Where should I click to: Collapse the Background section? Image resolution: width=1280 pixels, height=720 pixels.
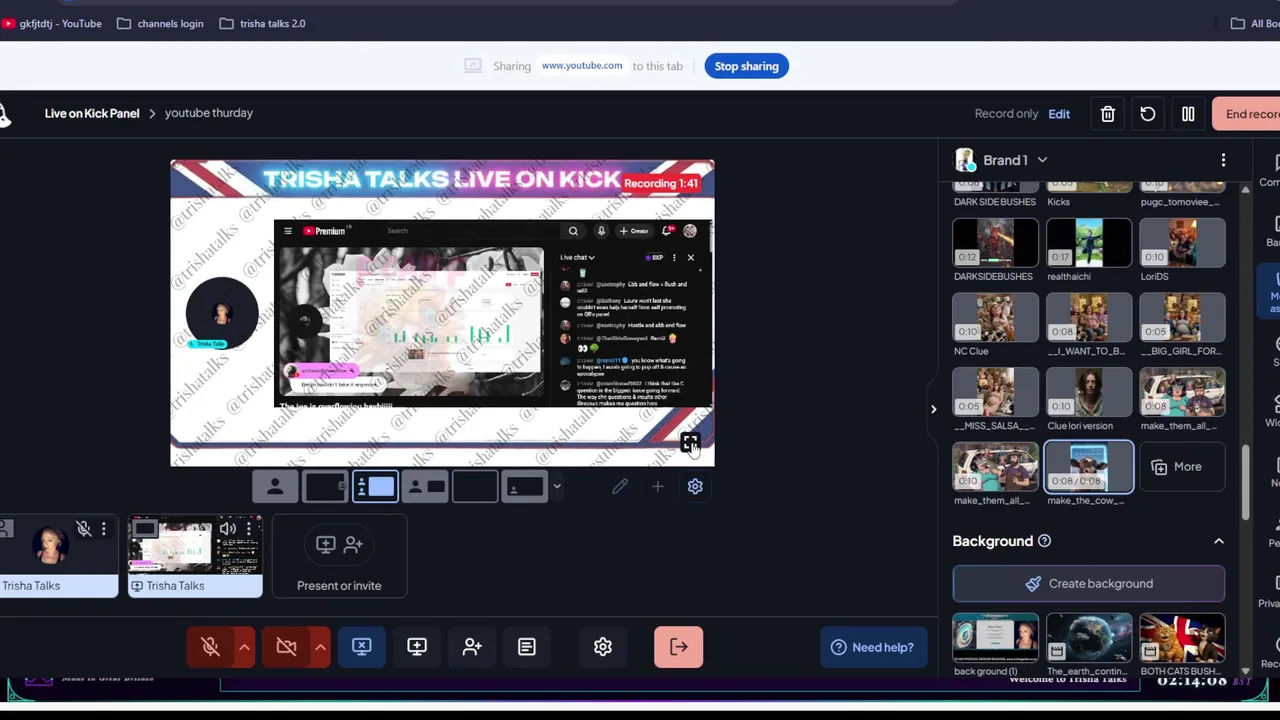click(x=1219, y=541)
